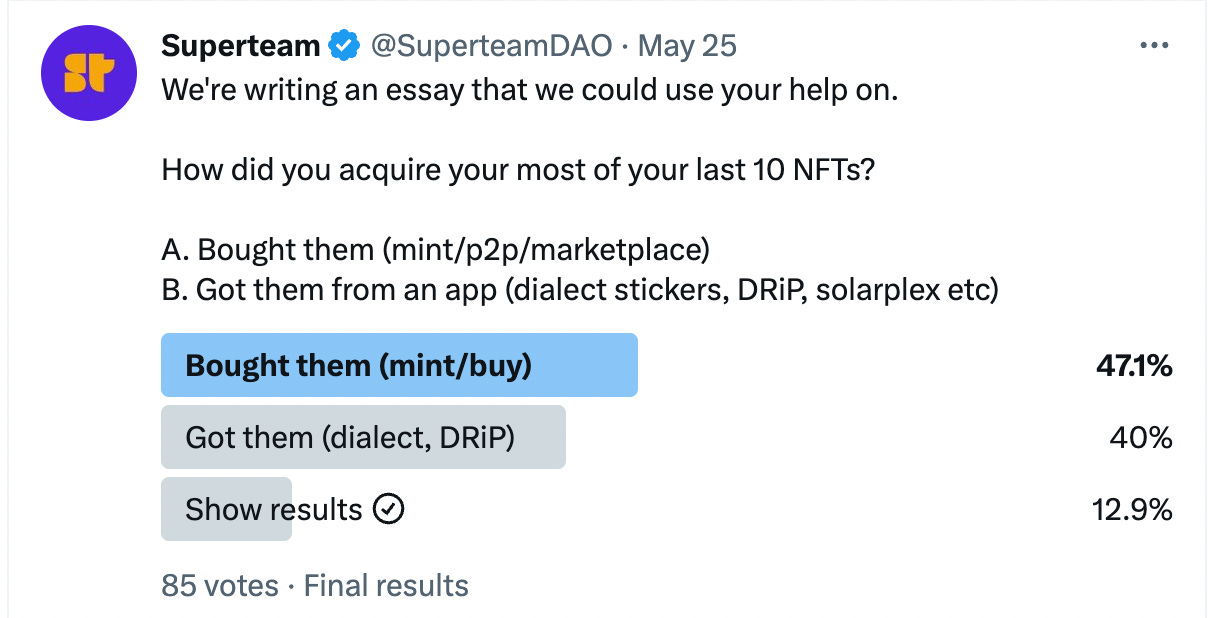1208x618 pixels.
Task: Select the 'Bought them (mint/buy)' poll option
Action: coord(399,365)
